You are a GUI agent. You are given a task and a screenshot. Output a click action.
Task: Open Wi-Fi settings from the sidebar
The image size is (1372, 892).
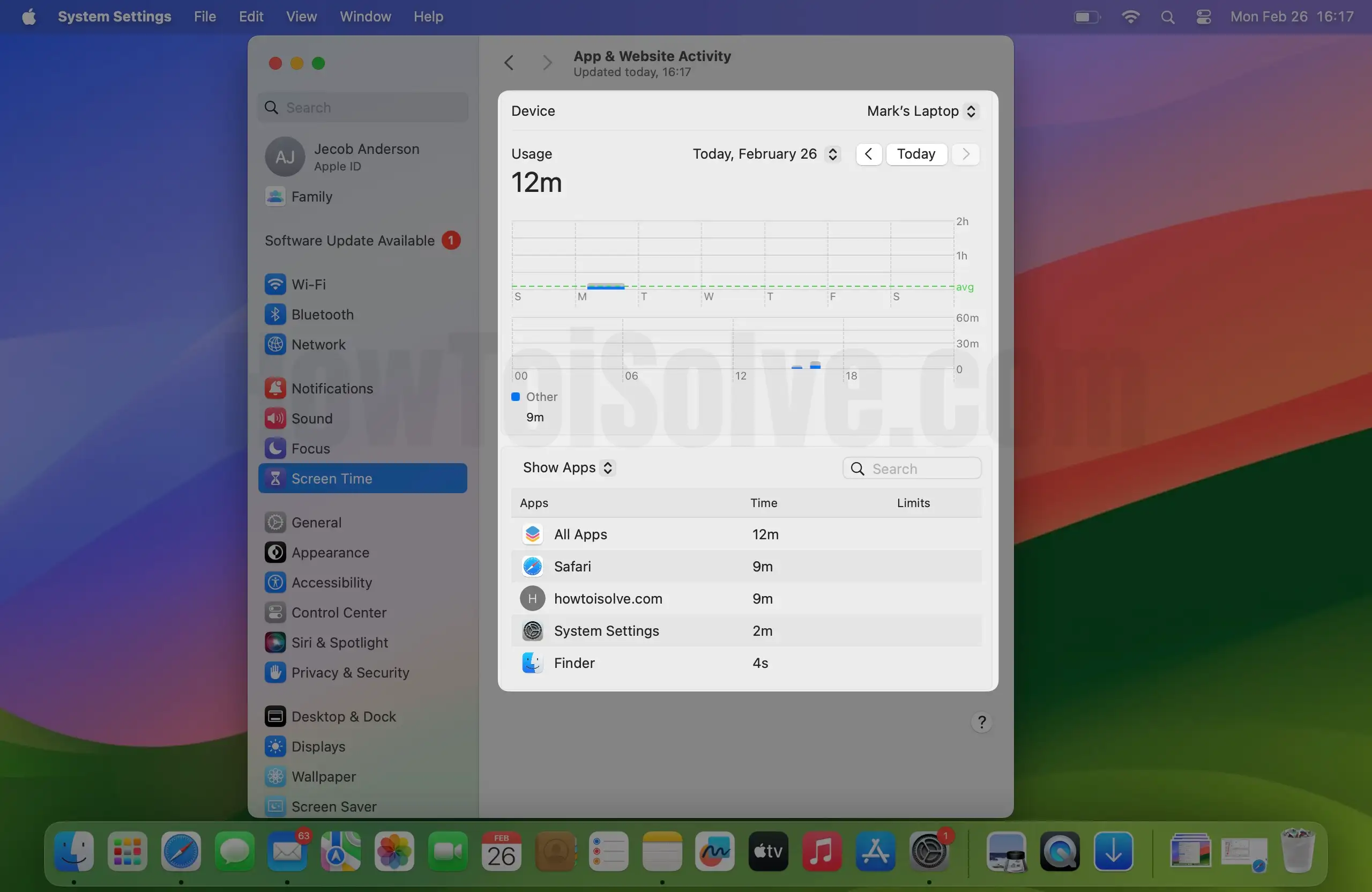(x=308, y=284)
